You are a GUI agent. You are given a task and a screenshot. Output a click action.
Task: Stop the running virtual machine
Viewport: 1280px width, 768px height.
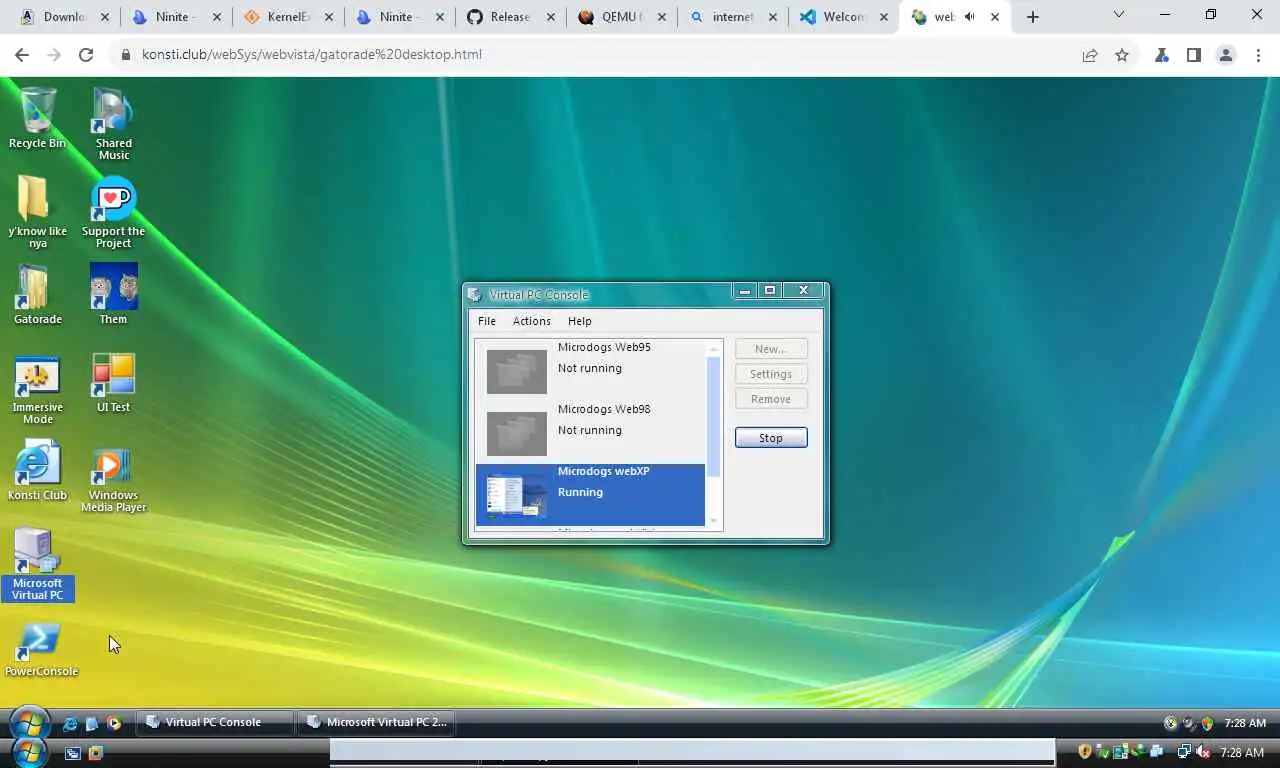(771, 438)
